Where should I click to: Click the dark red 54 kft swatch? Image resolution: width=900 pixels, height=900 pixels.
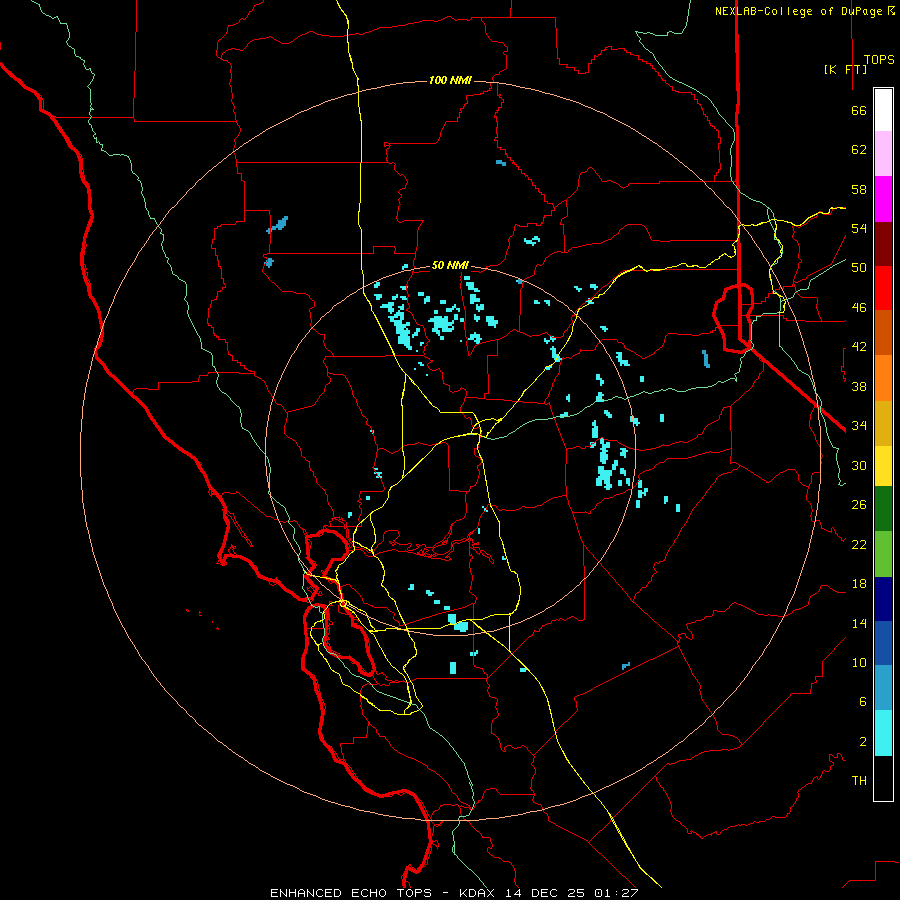tap(883, 244)
